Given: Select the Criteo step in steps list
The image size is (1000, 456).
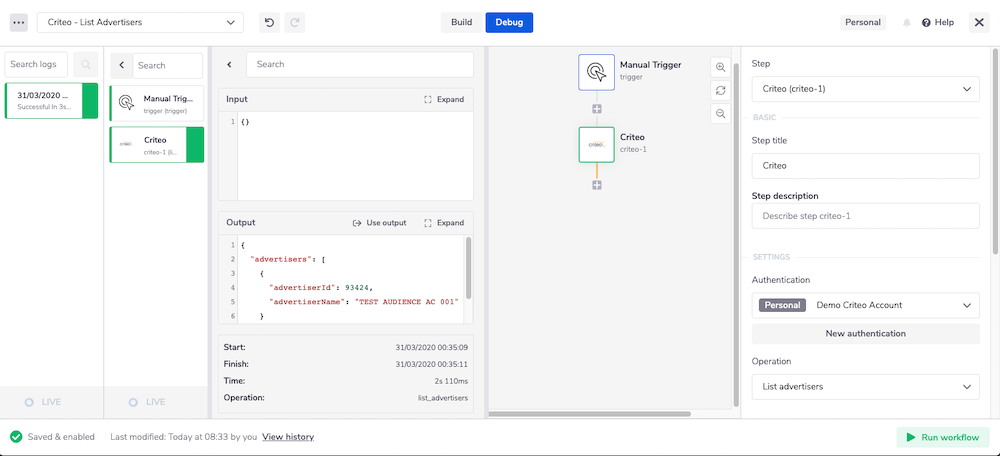Looking at the screenshot, I should pos(157,145).
